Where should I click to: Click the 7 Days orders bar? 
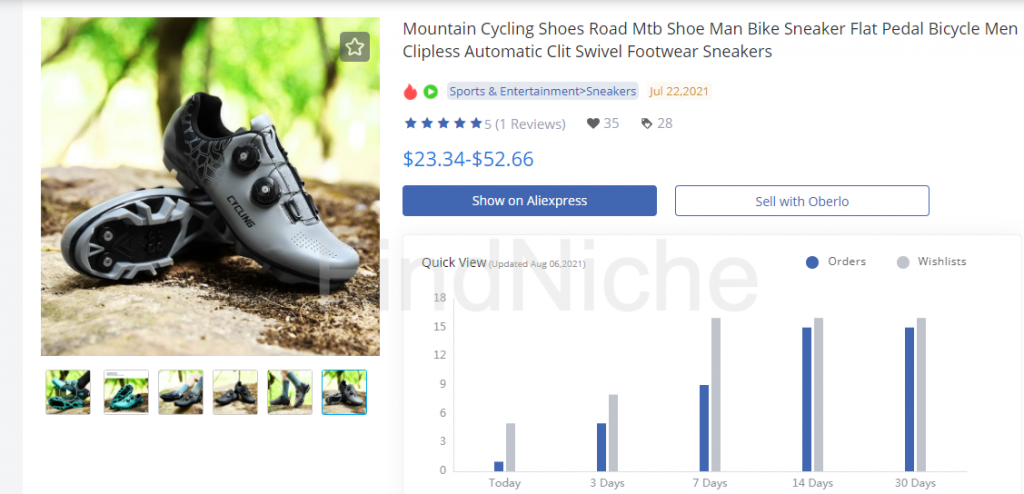[704, 428]
